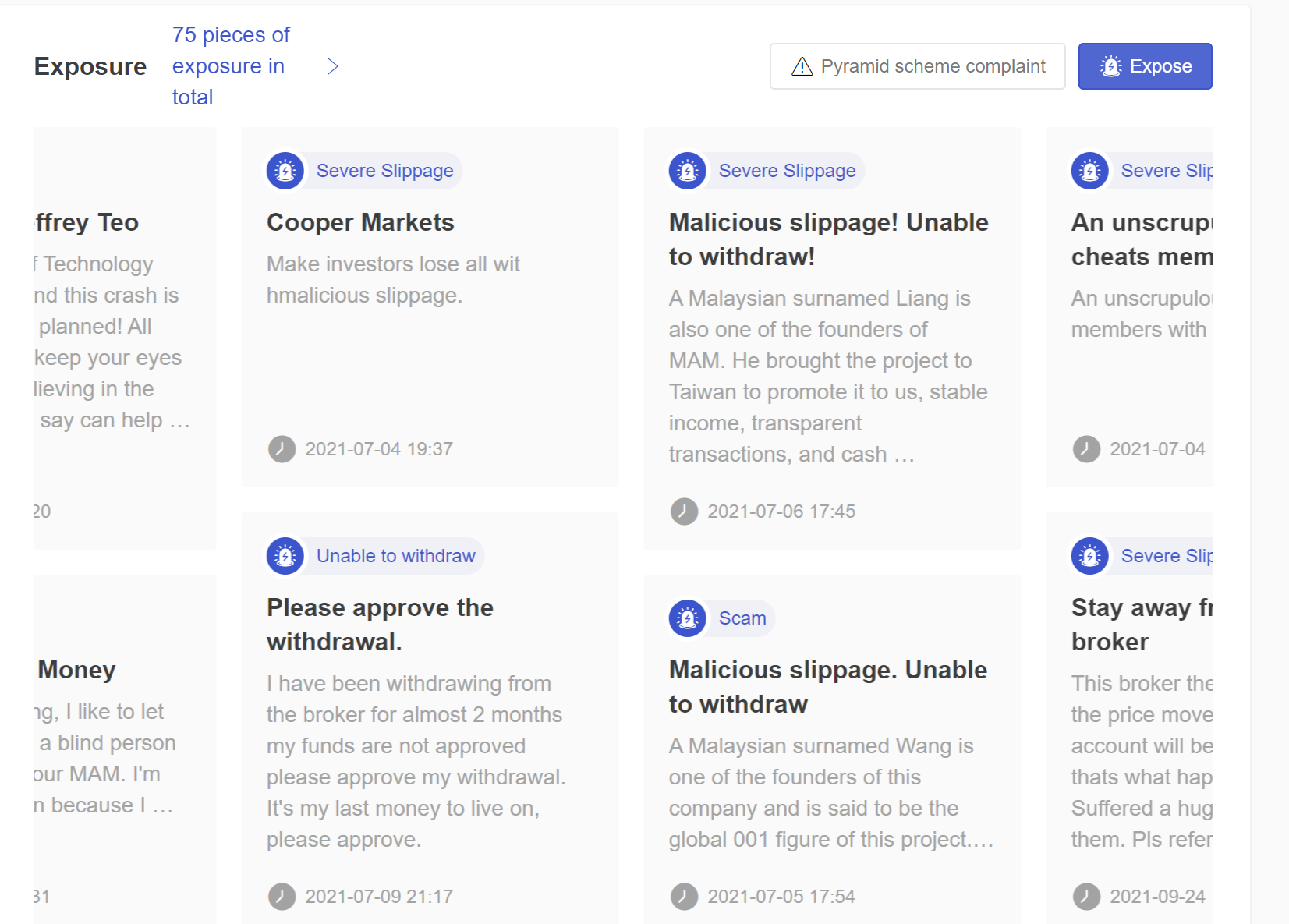Click clock icon beside 2021-07-06 17:45
The height and width of the screenshot is (924, 1289).
pos(685,512)
